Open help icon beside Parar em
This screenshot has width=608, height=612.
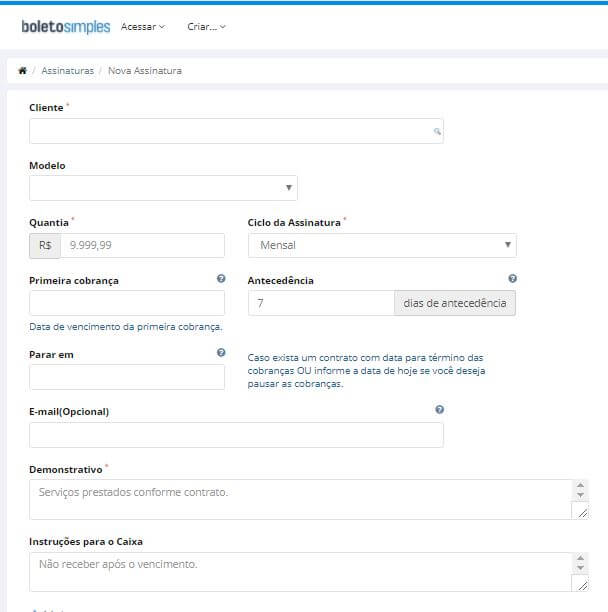221,352
